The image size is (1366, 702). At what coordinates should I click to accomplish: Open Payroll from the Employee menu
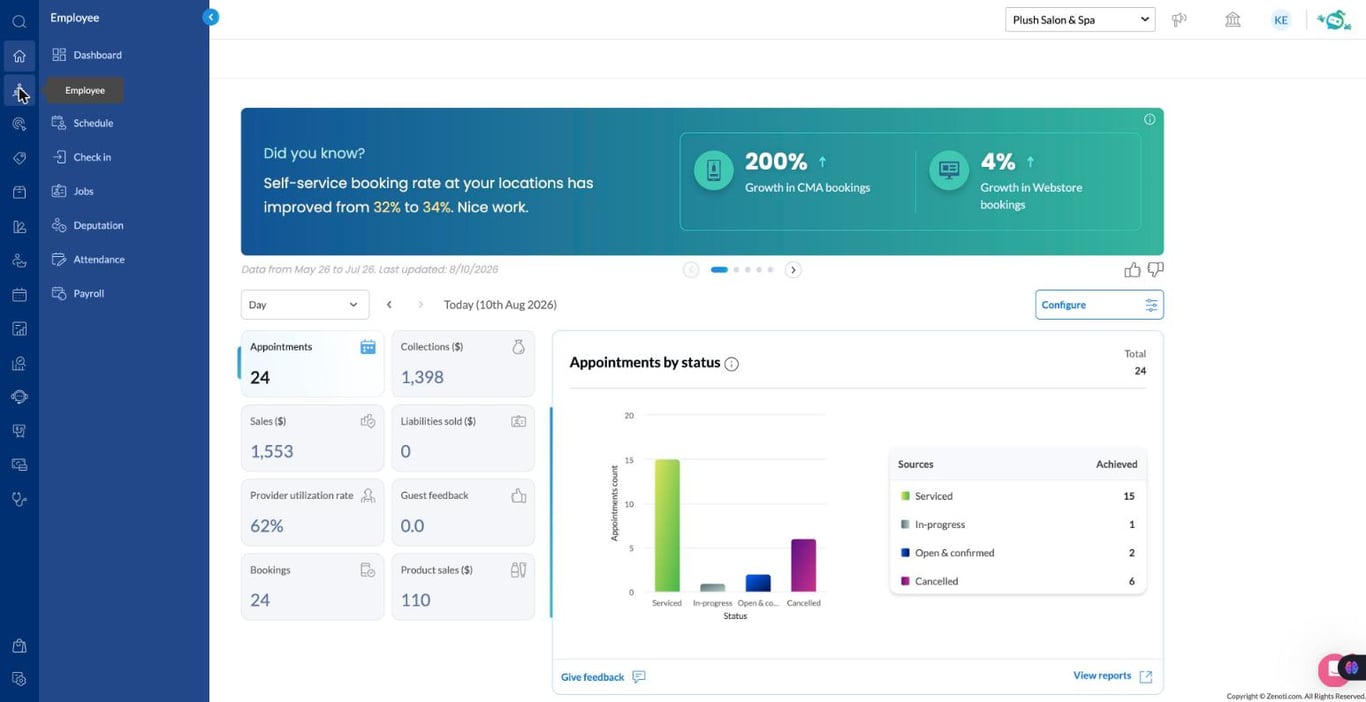point(88,294)
